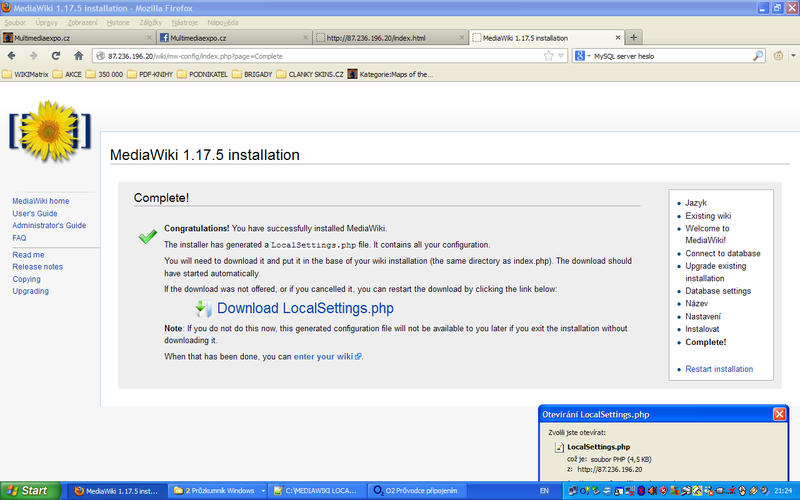Click the monkey face toolbar icon
Viewport: 800px width, 500px height.
[778, 56]
